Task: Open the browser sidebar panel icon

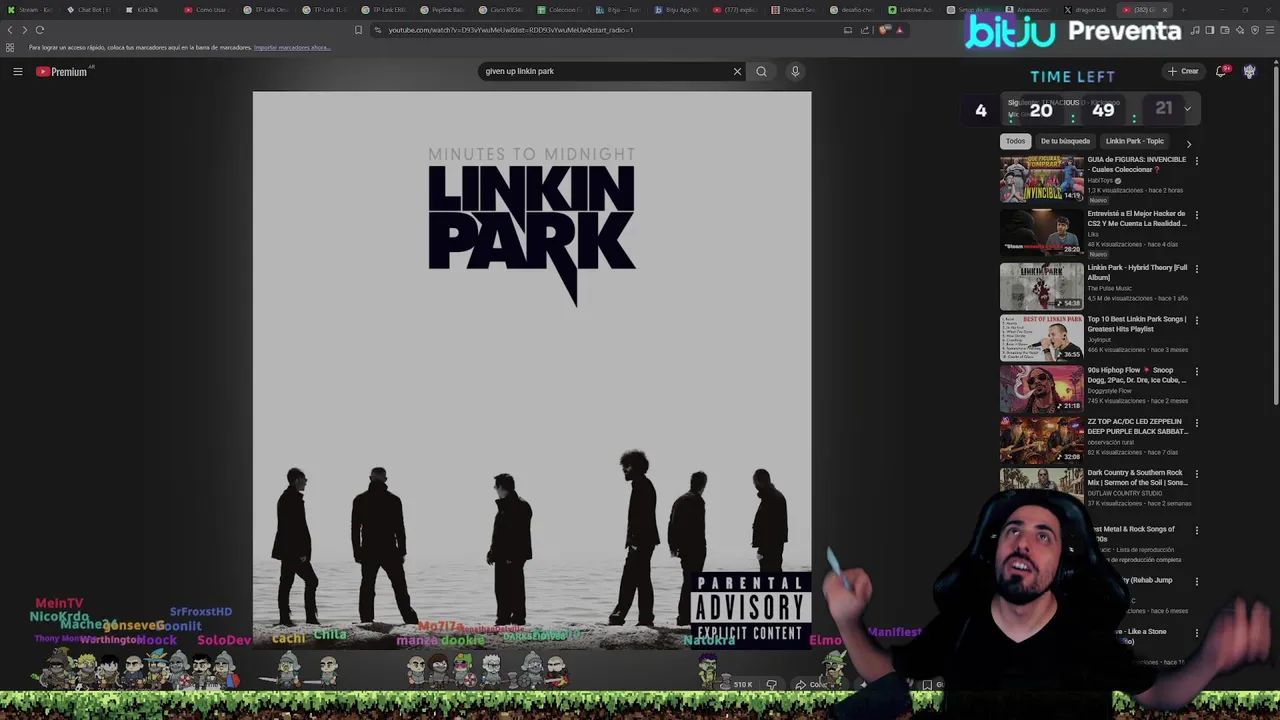Action: 1209,30
